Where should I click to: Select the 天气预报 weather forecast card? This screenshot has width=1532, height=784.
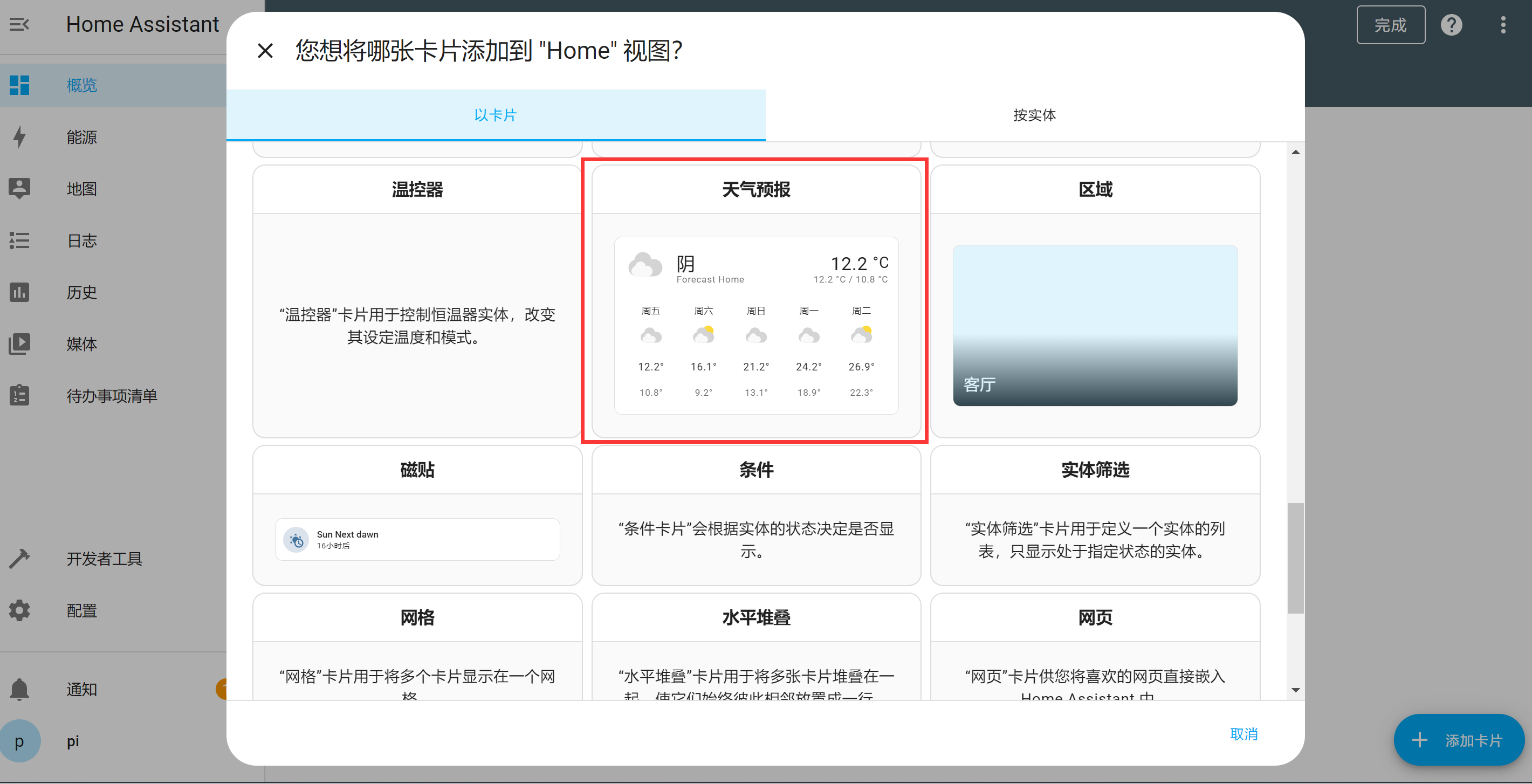[756, 301]
